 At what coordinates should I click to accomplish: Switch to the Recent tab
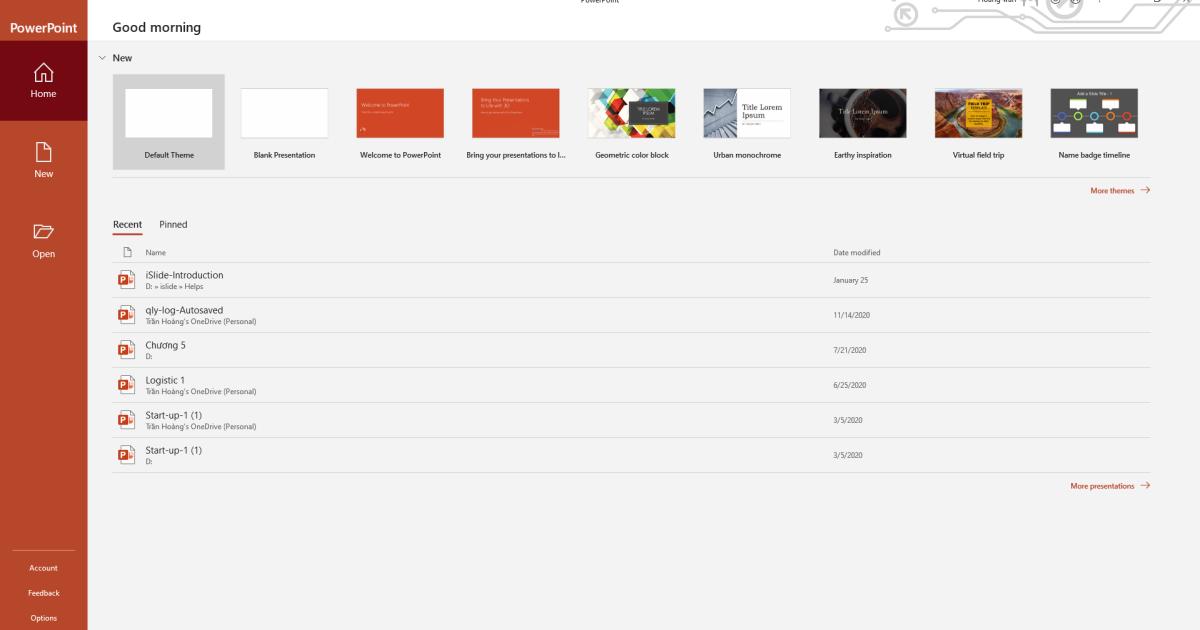pos(127,225)
